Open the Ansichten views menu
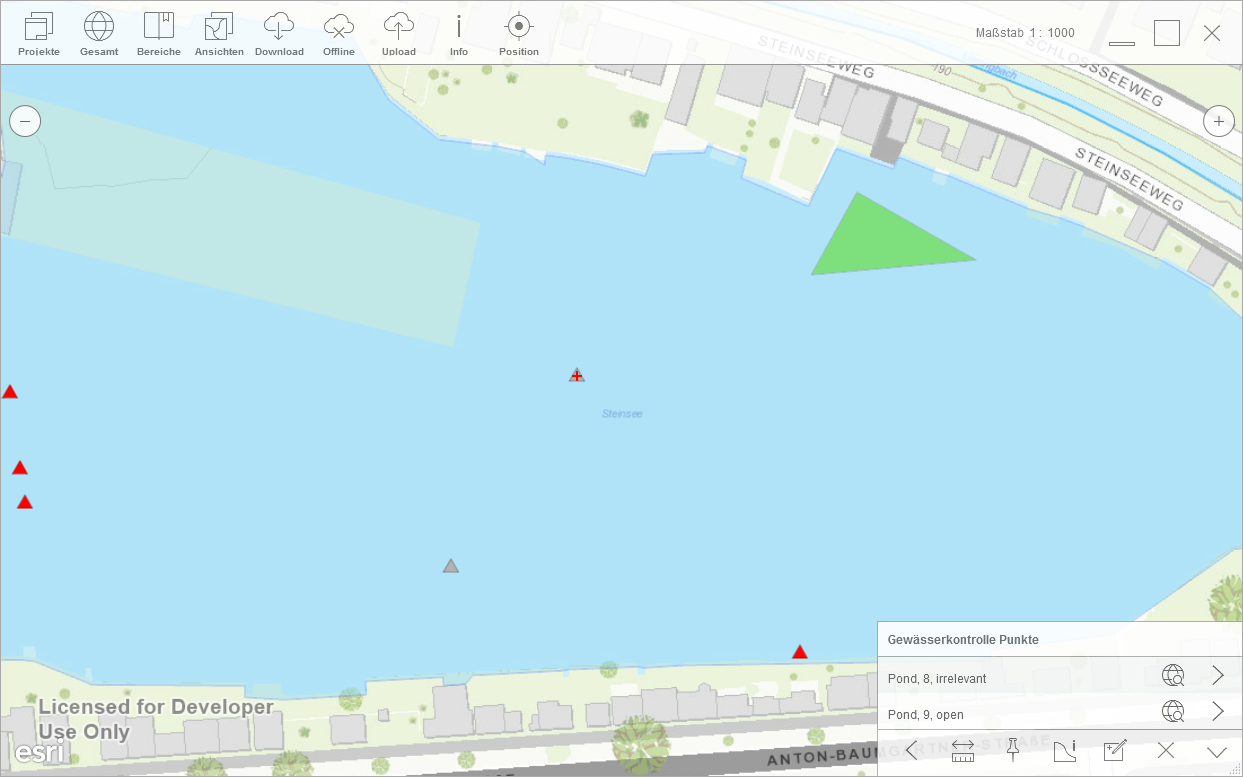 pyautogui.click(x=219, y=34)
